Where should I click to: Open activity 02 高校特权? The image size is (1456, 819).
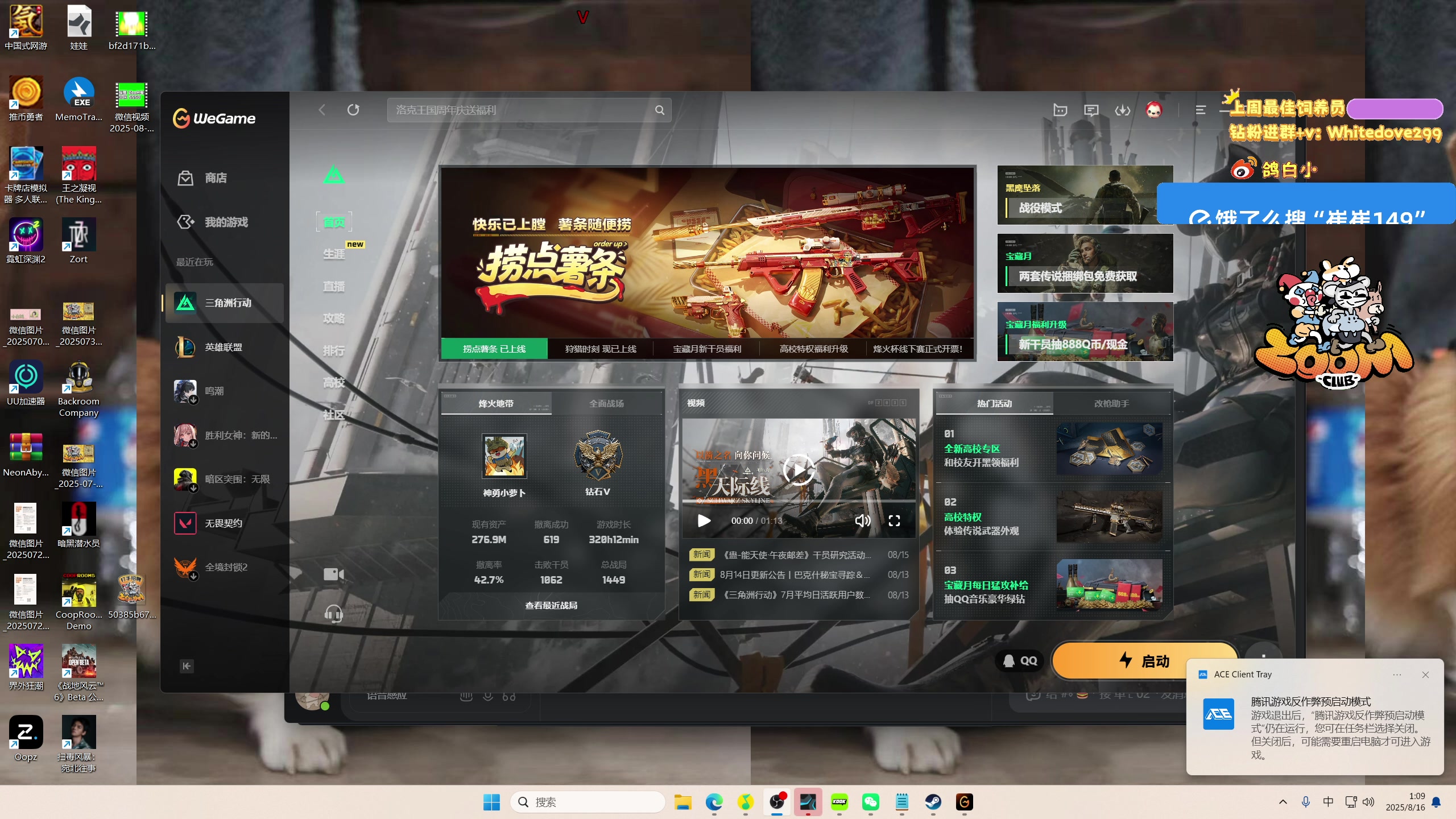pos(1053,517)
